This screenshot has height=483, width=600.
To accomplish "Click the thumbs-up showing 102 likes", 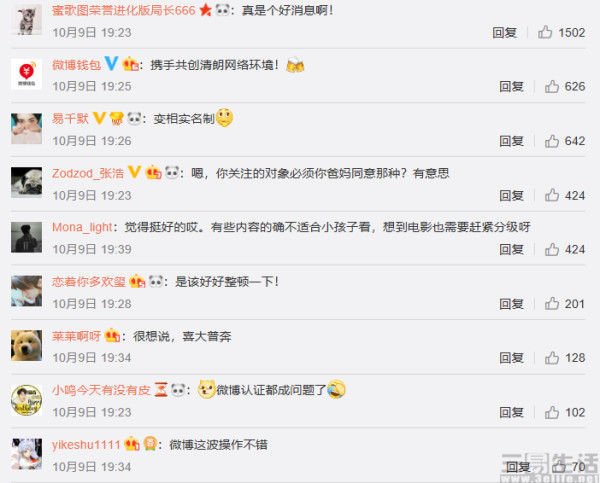I will tap(552, 413).
